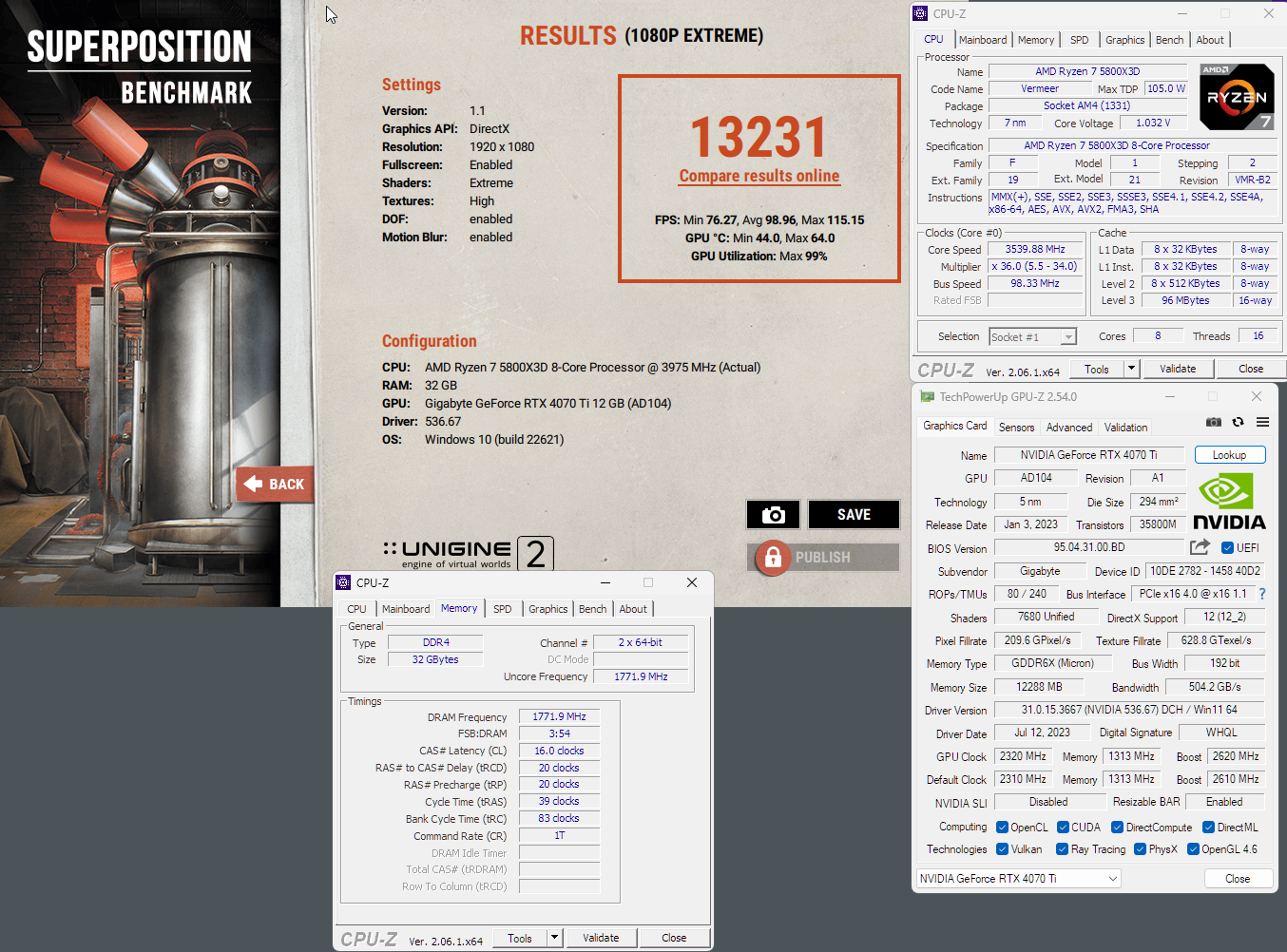Click the Resizable BAR Enabled value
The width and height of the screenshot is (1287, 952).
1224,802
